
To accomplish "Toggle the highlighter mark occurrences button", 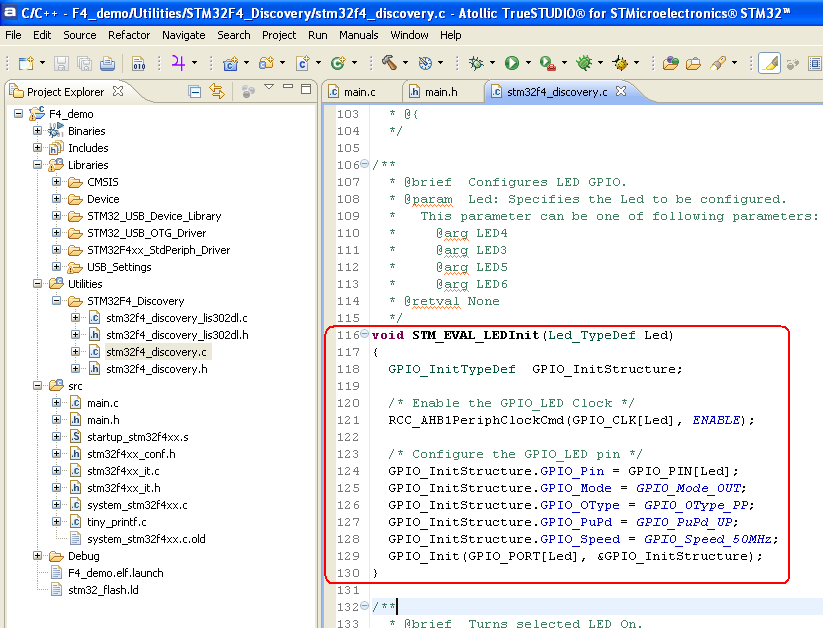I will coord(769,63).
